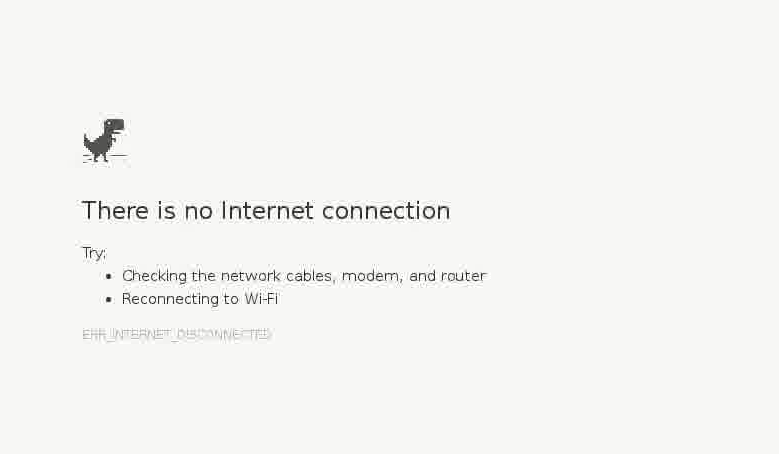Click the dinosaur's head
Viewport: 779px width, 454px height.
[x=115, y=125]
